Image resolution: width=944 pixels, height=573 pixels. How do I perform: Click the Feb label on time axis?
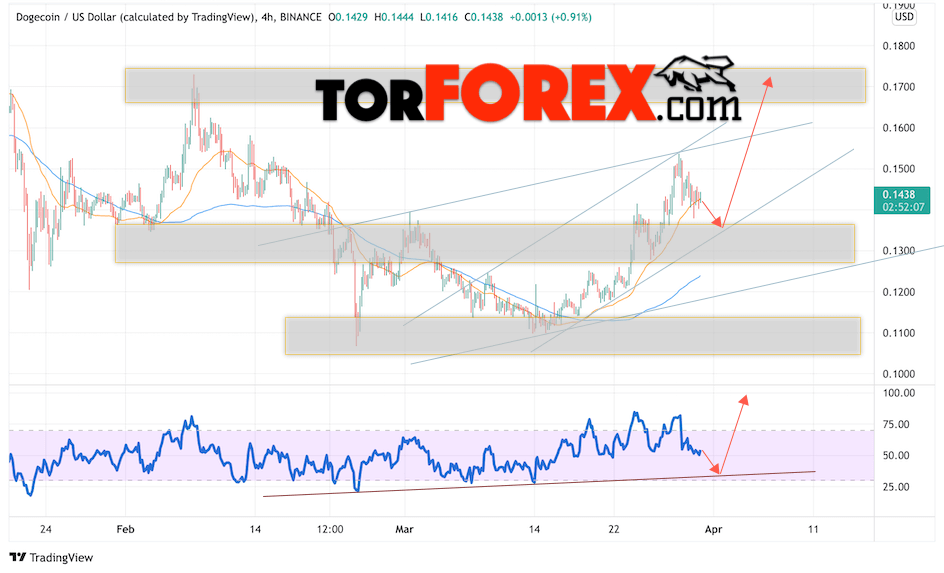click(125, 530)
